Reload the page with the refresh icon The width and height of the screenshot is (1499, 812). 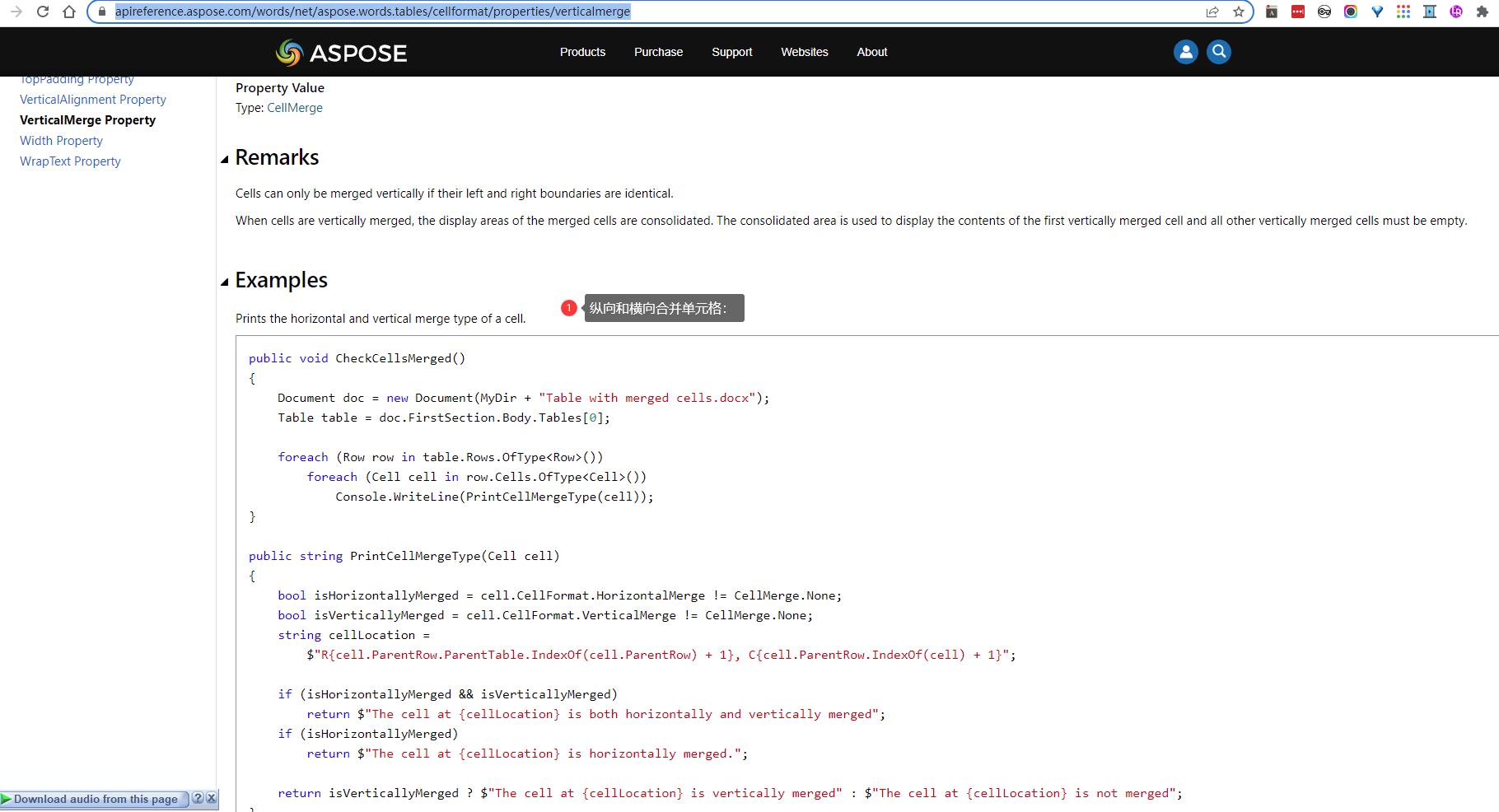coord(43,12)
